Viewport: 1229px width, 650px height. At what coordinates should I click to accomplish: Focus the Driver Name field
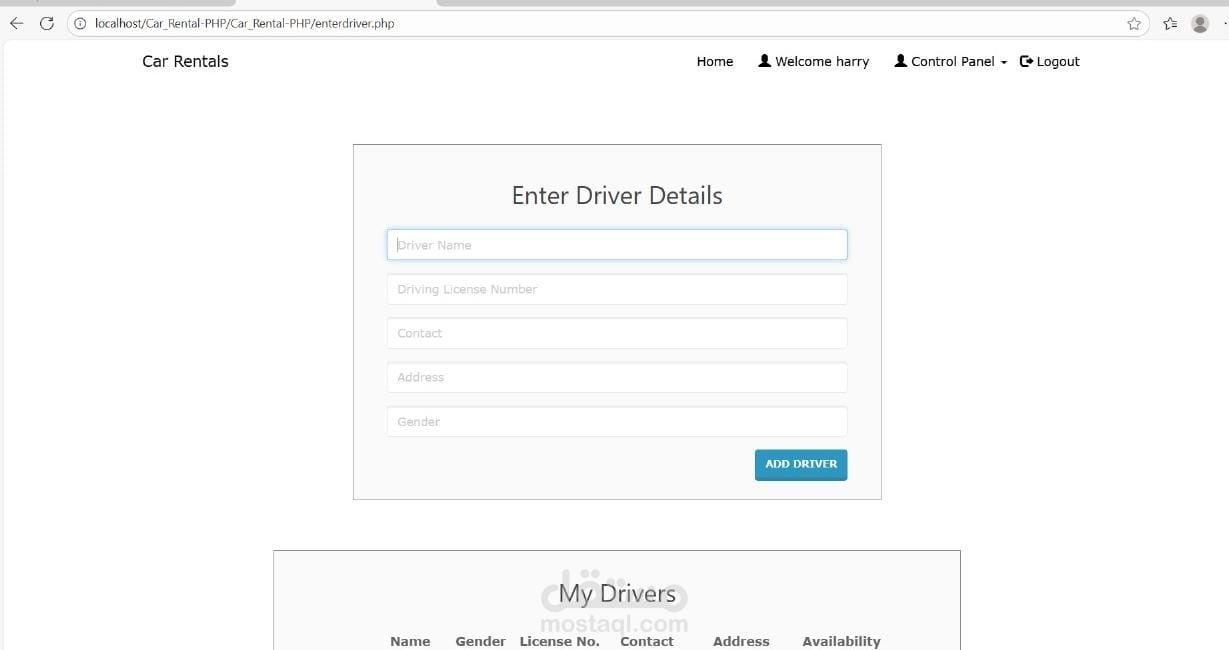[617, 245]
